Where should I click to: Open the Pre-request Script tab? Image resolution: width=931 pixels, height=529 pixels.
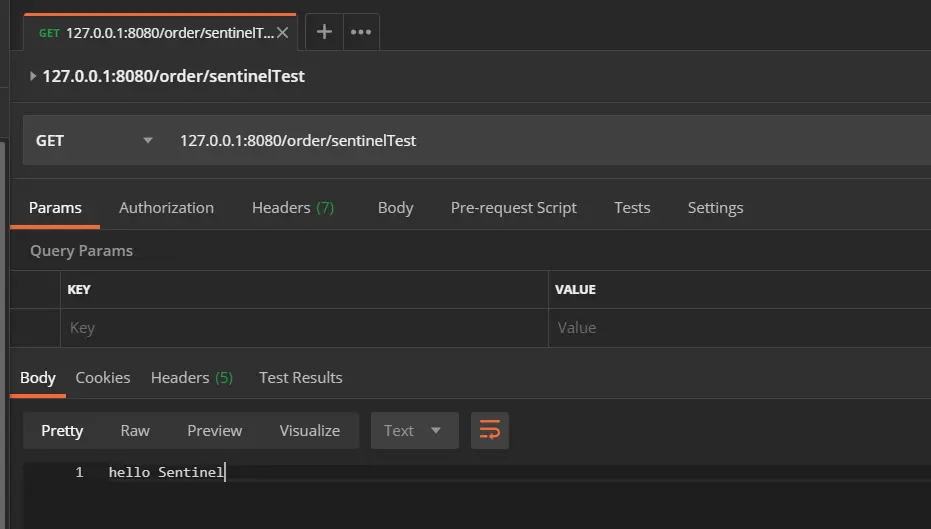tap(513, 208)
